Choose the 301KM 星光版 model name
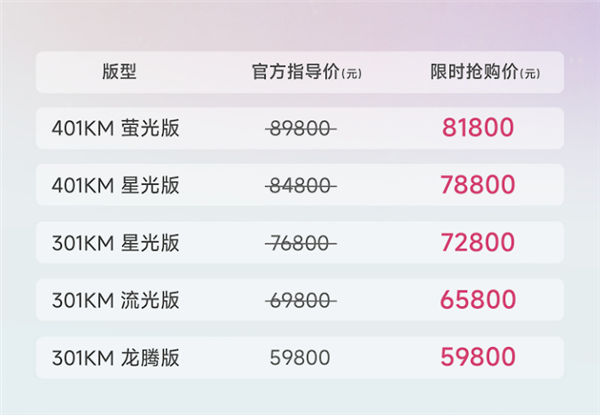The width and height of the screenshot is (600, 415). click(x=115, y=242)
